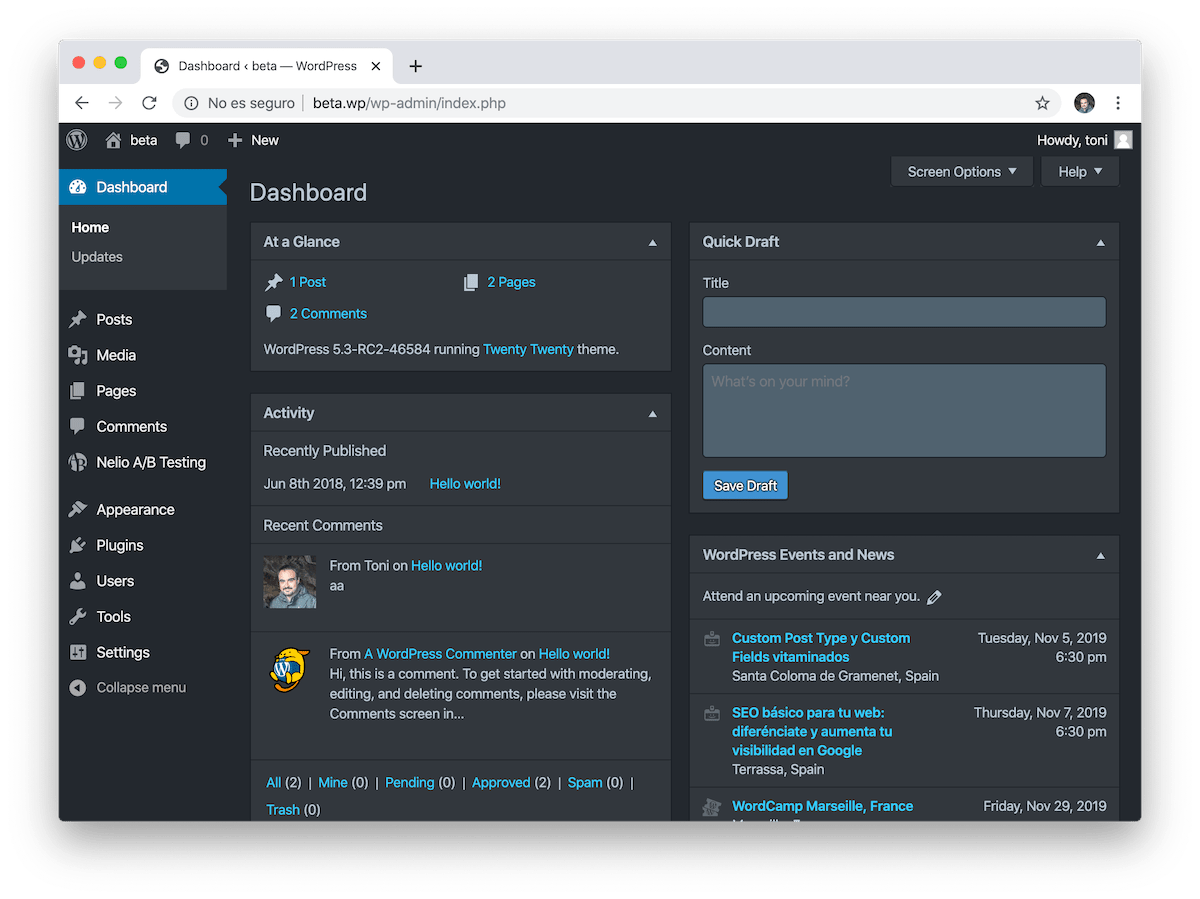
Task: Open A WordPress Commenter link
Action: click(x=440, y=654)
